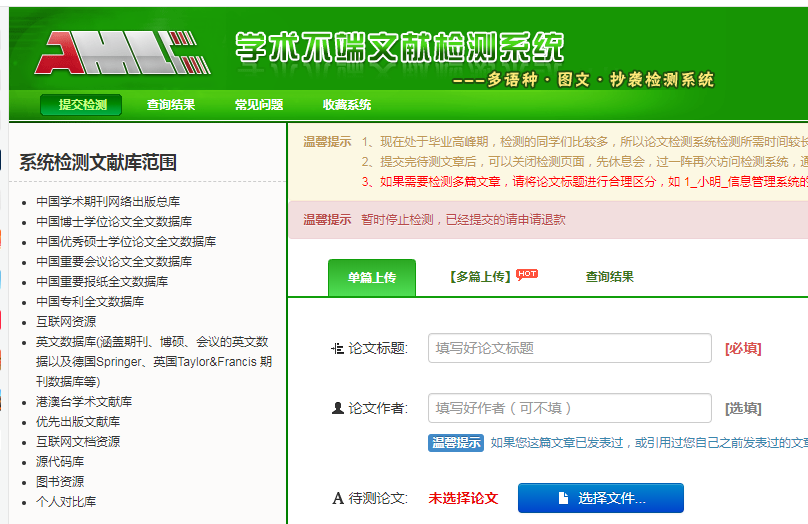Screen dimensions: 808x524
Task: Click the blue 温馨提示 badge under author field
Action: [x=456, y=443]
